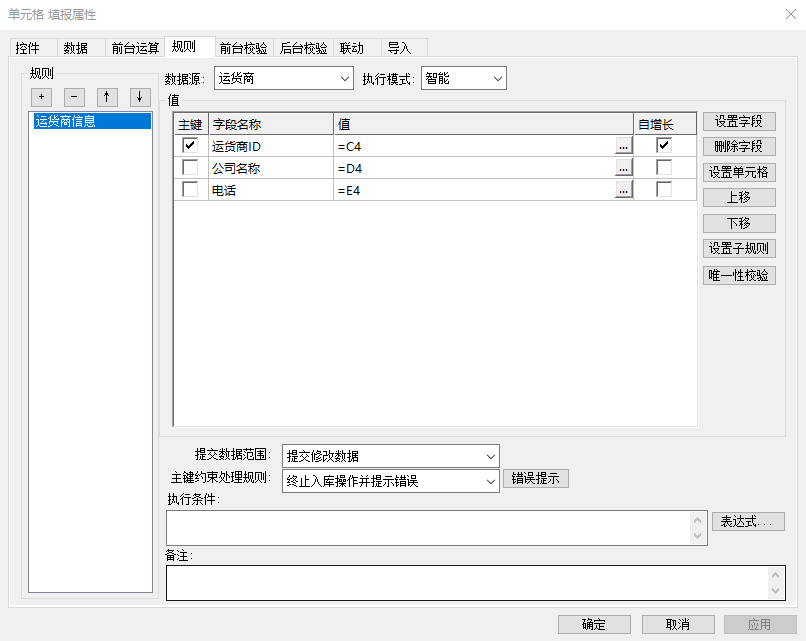Click the 设置字段 button
Viewport: 806px width, 641px height.
(739, 121)
